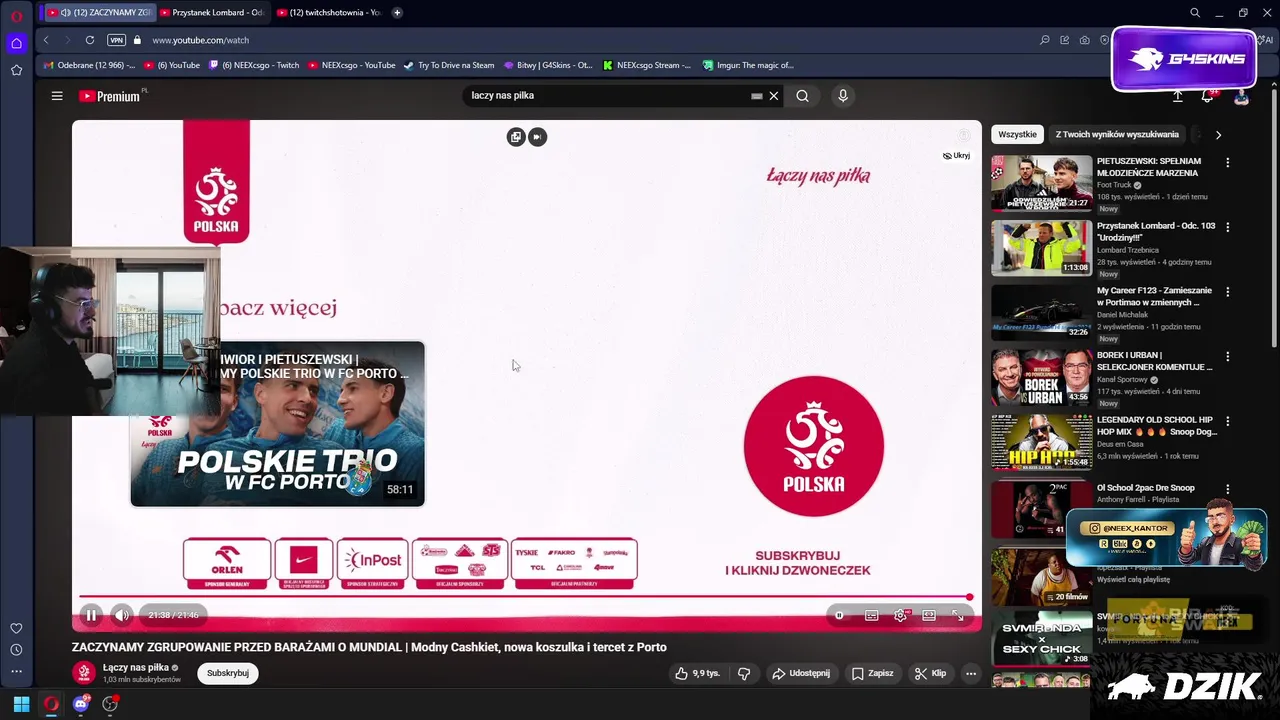Open options for LEGENDARY OLD SCHOOL HIP HOP suggestion
Screen dimensions: 1280x720
[x=1228, y=421]
